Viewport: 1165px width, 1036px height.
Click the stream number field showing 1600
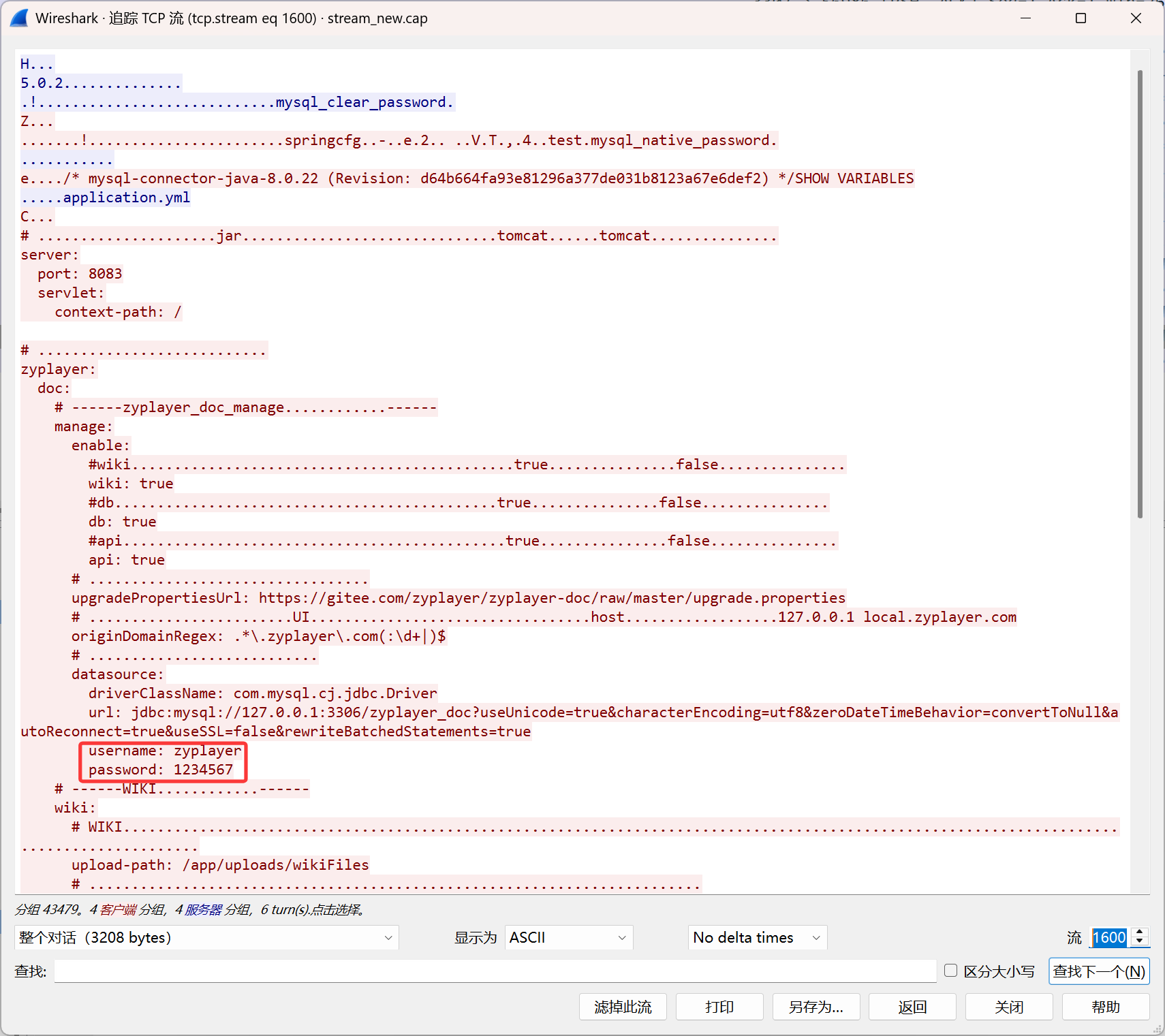(1110, 937)
